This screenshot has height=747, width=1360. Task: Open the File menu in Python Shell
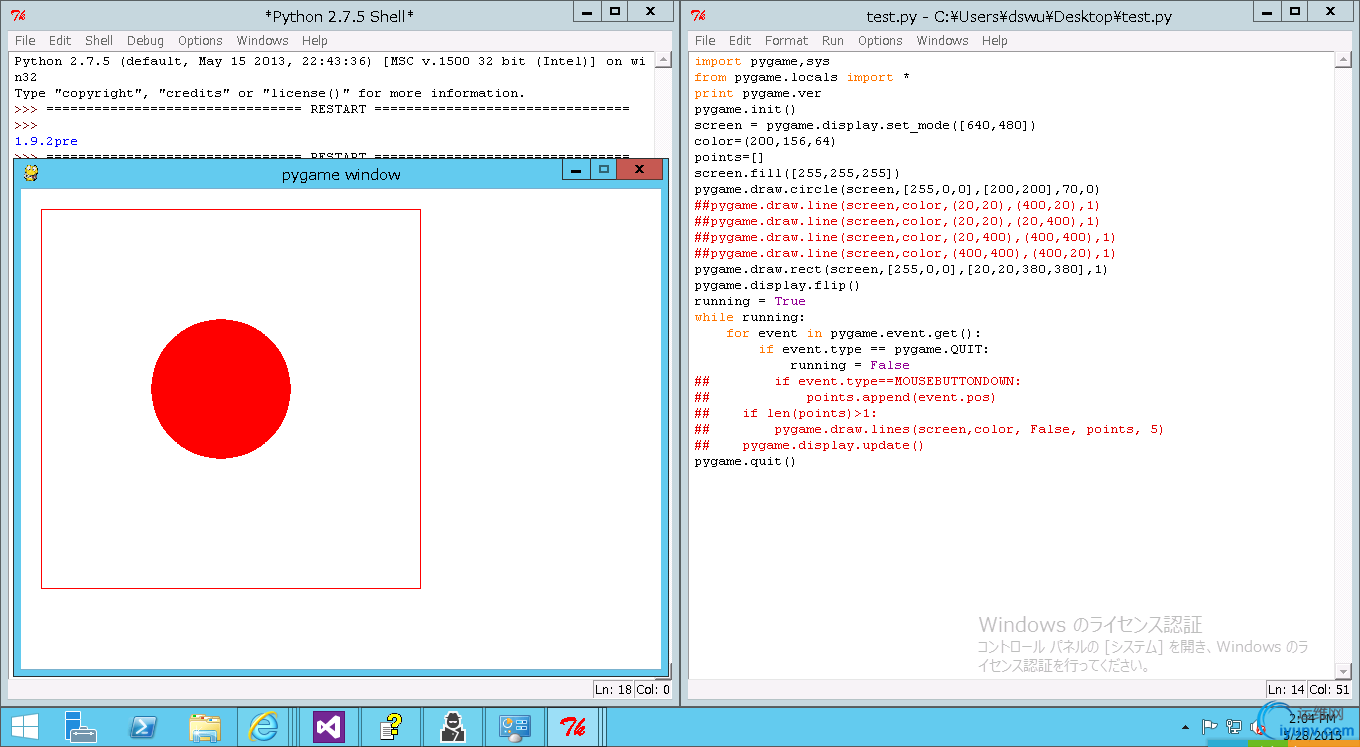click(24, 41)
